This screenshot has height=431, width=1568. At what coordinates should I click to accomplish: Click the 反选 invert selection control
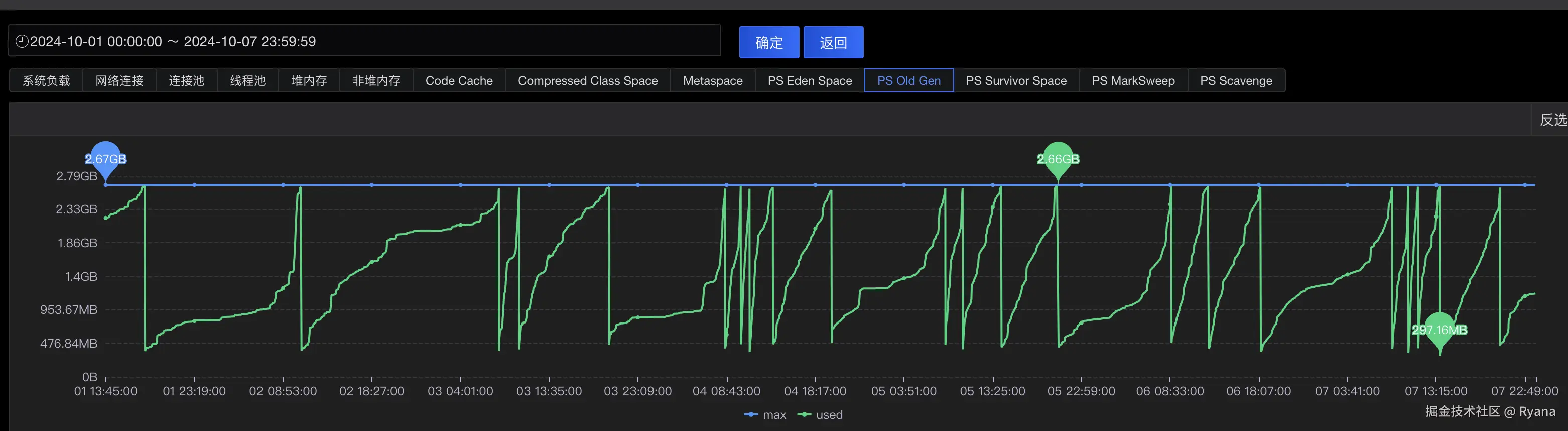tap(1553, 120)
